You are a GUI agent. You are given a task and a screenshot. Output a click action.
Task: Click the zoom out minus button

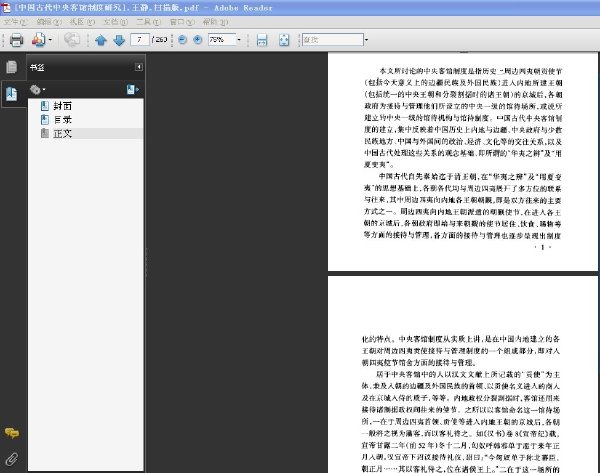[x=183, y=39]
